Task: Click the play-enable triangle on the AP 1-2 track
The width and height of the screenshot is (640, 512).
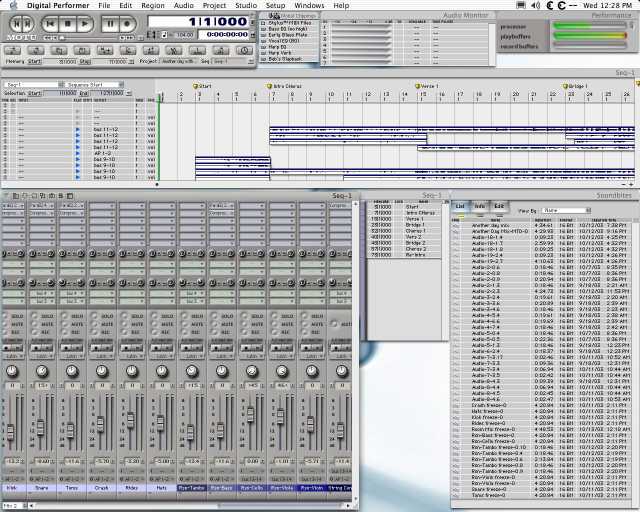Action: click(78, 154)
